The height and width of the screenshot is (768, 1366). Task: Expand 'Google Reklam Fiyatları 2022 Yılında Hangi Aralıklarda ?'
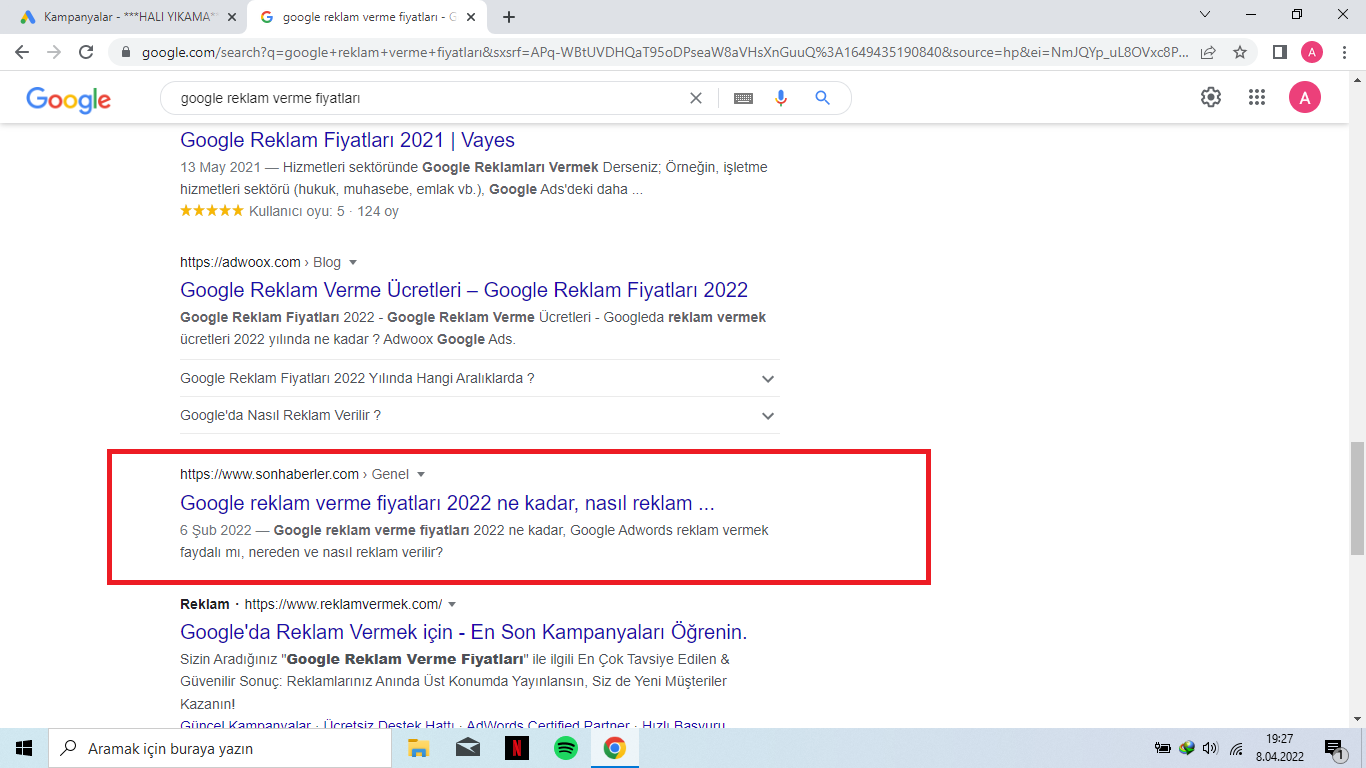[480, 379]
